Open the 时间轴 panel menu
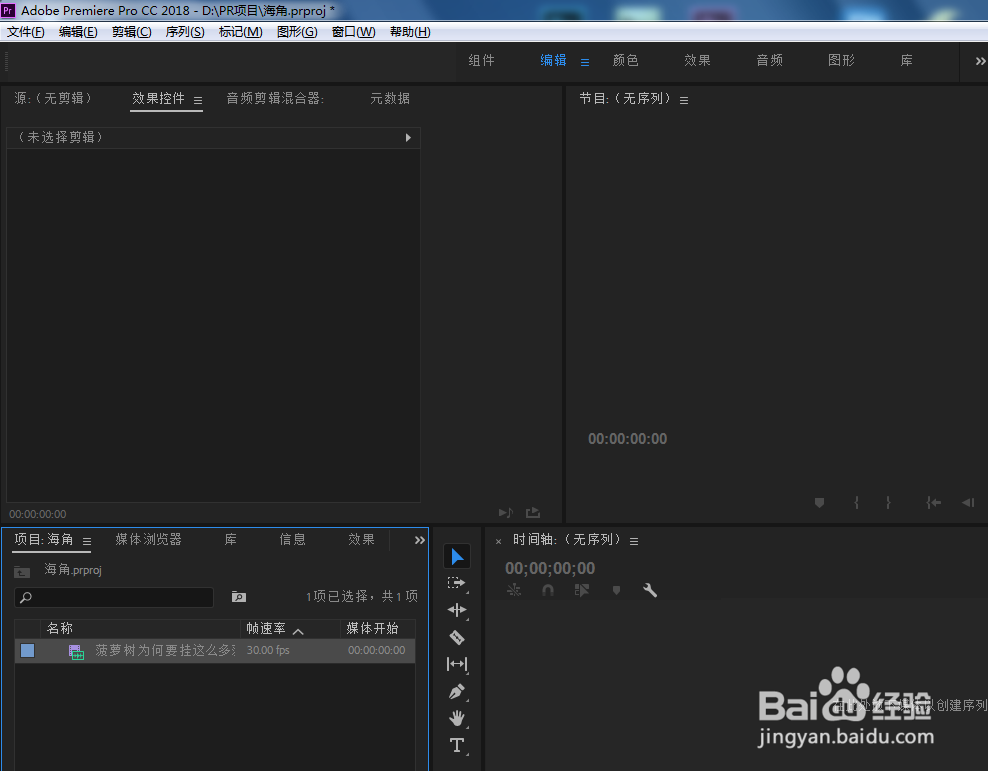The height and width of the screenshot is (771, 988). point(634,541)
